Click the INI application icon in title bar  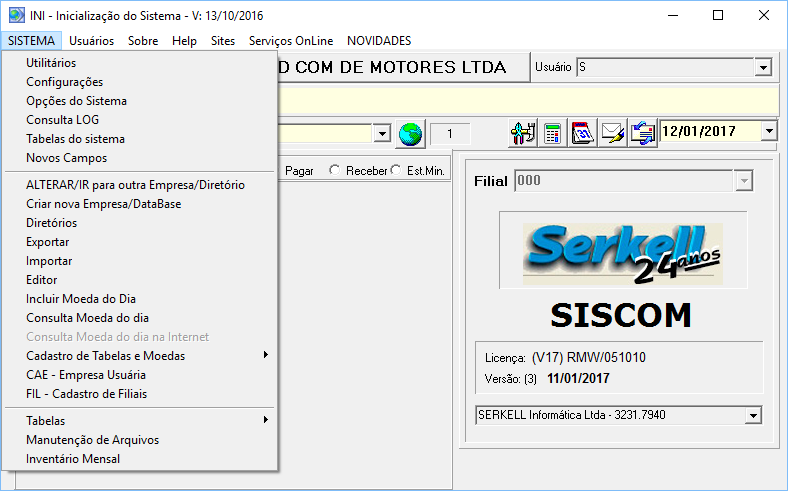[17, 16]
